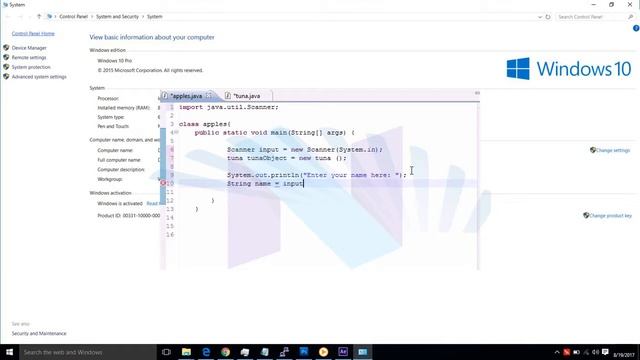Click the Advanced system settings shield icon
The height and width of the screenshot is (360, 640).
coord(6,77)
